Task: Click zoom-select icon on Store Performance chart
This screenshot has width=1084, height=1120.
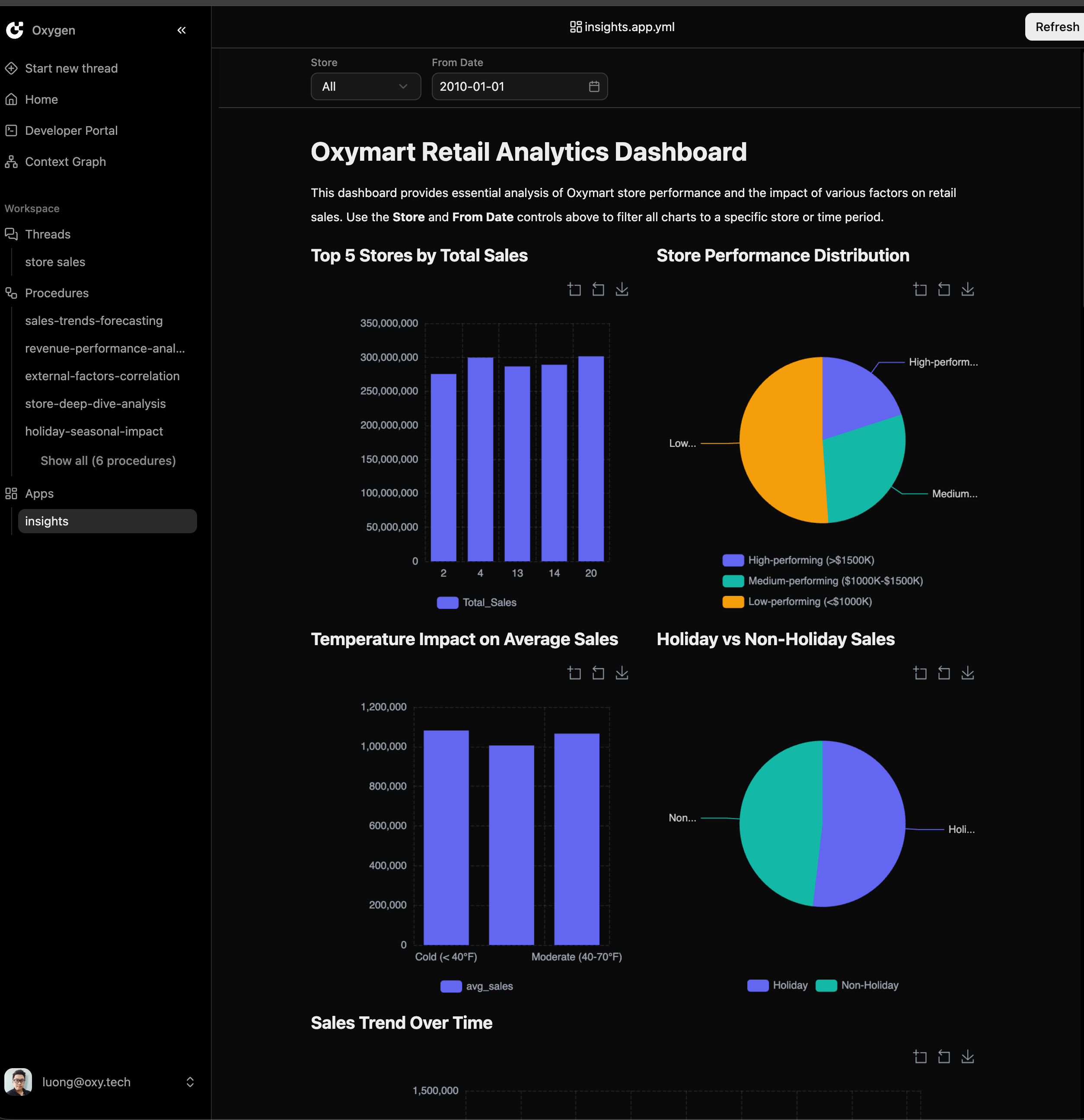Action: (920, 290)
